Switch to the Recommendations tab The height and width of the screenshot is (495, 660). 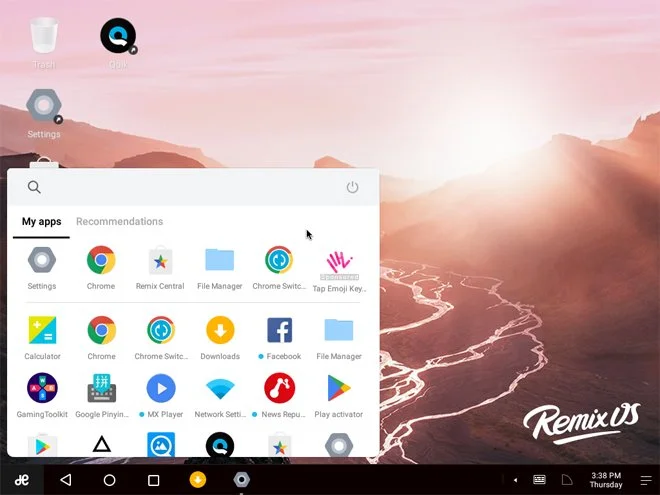(120, 221)
